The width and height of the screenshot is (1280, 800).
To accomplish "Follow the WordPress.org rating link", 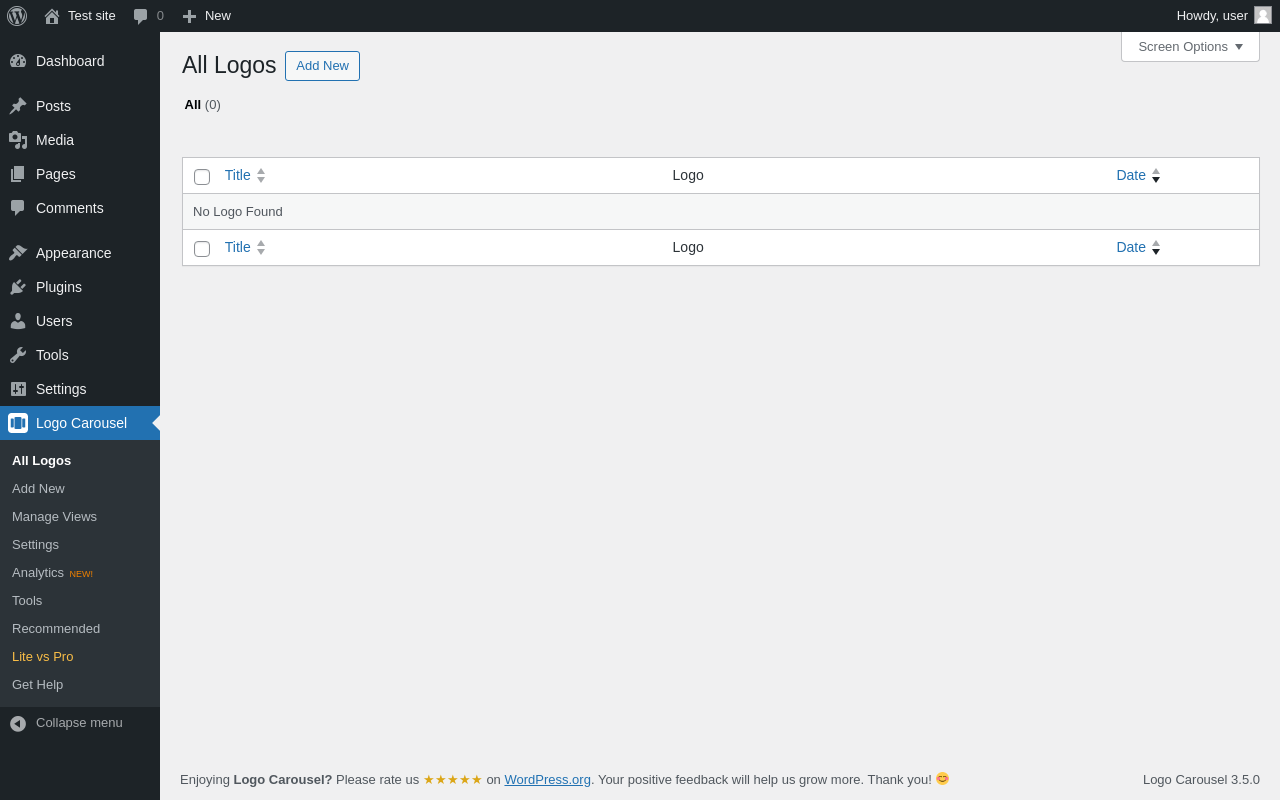I will pos(547,779).
